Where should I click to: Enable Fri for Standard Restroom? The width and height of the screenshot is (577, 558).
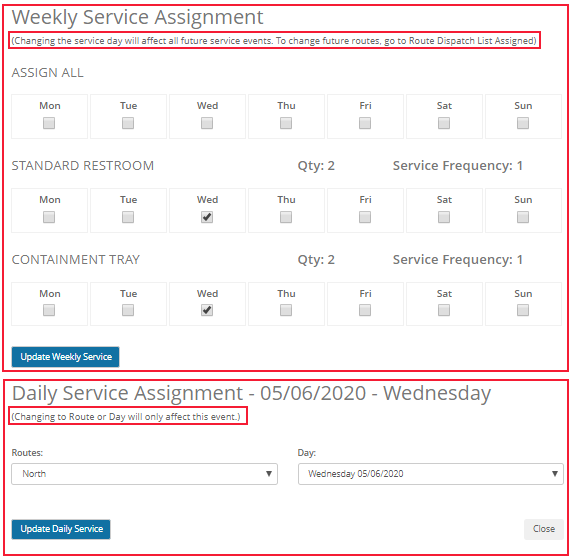tap(365, 217)
